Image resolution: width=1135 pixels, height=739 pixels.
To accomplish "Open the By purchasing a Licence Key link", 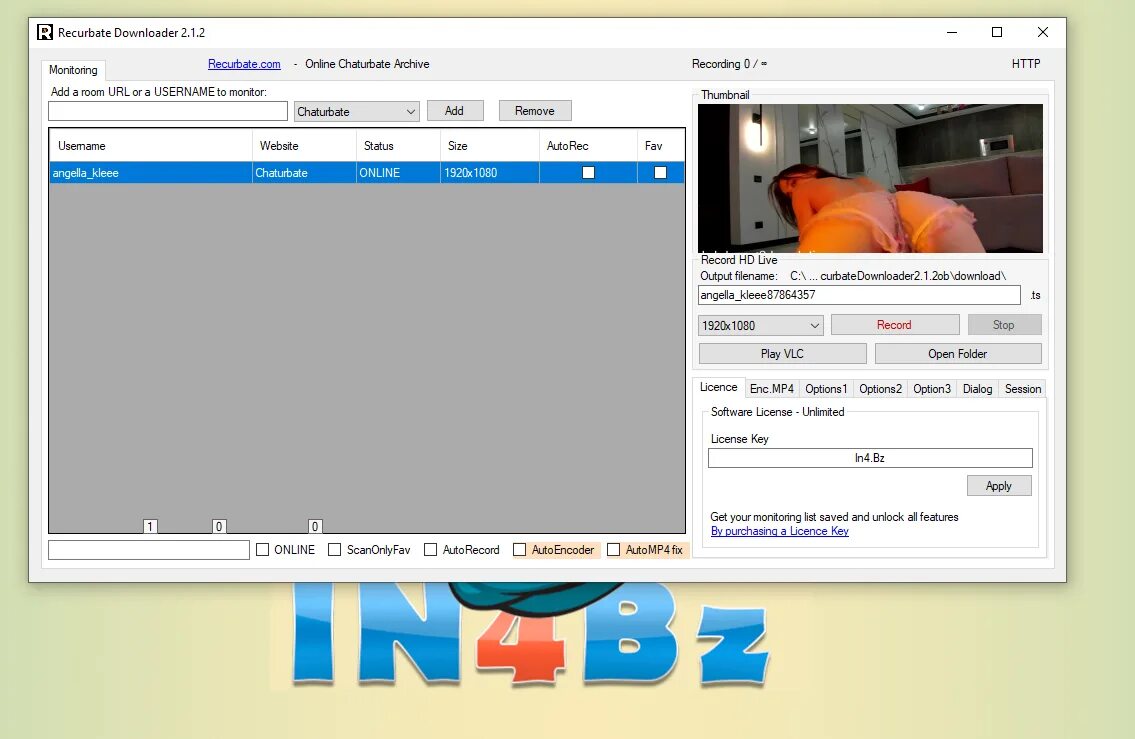I will [x=780, y=531].
